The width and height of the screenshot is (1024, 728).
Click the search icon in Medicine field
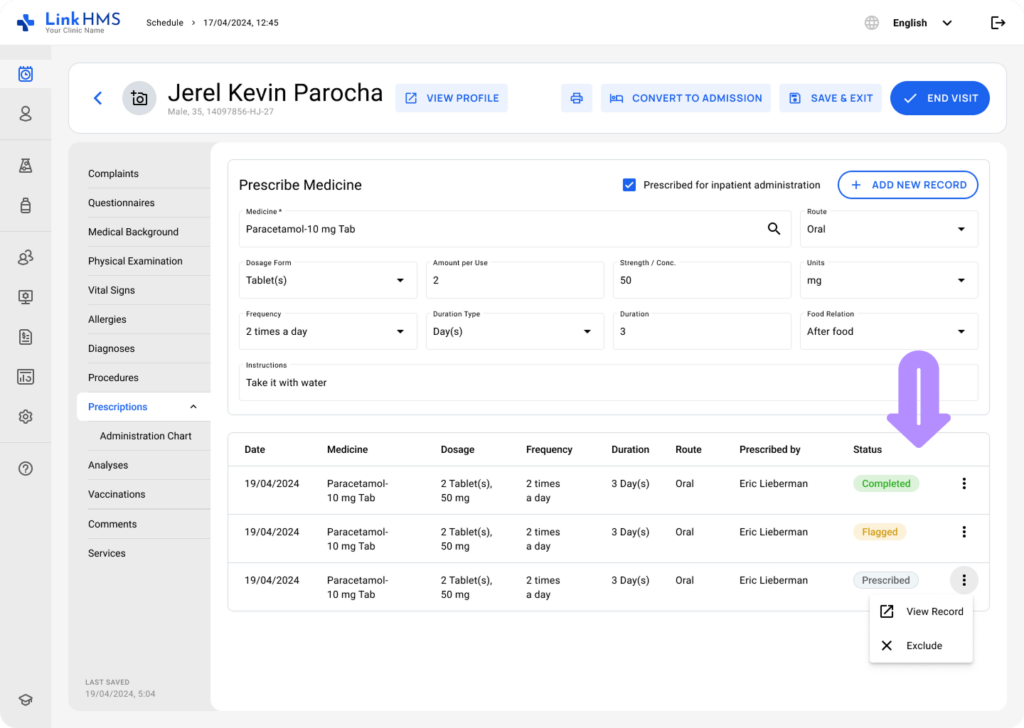pos(773,229)
